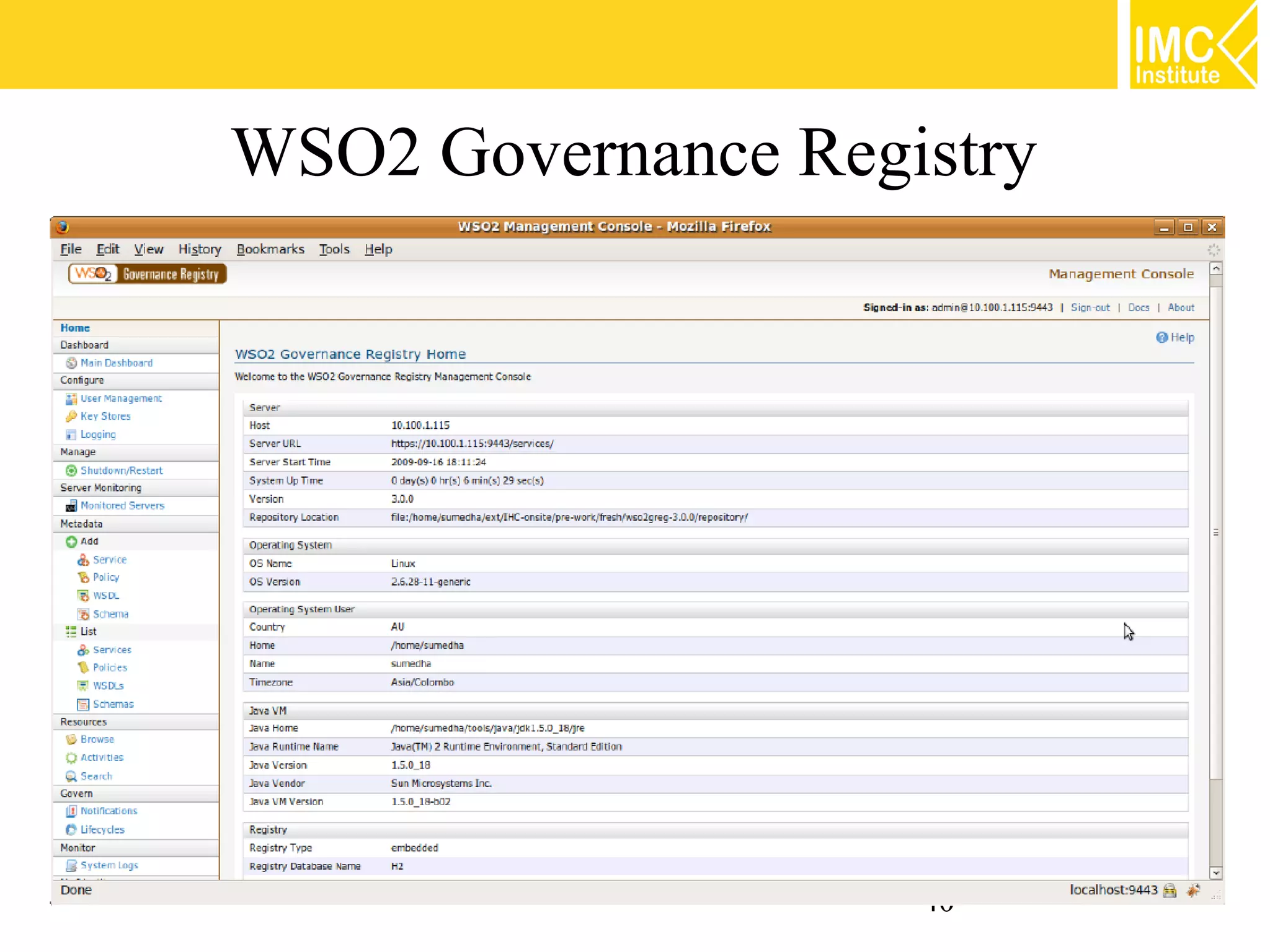Click the Add Policy icon
This screenshot has height=952, width=1270.
point(83,578)
